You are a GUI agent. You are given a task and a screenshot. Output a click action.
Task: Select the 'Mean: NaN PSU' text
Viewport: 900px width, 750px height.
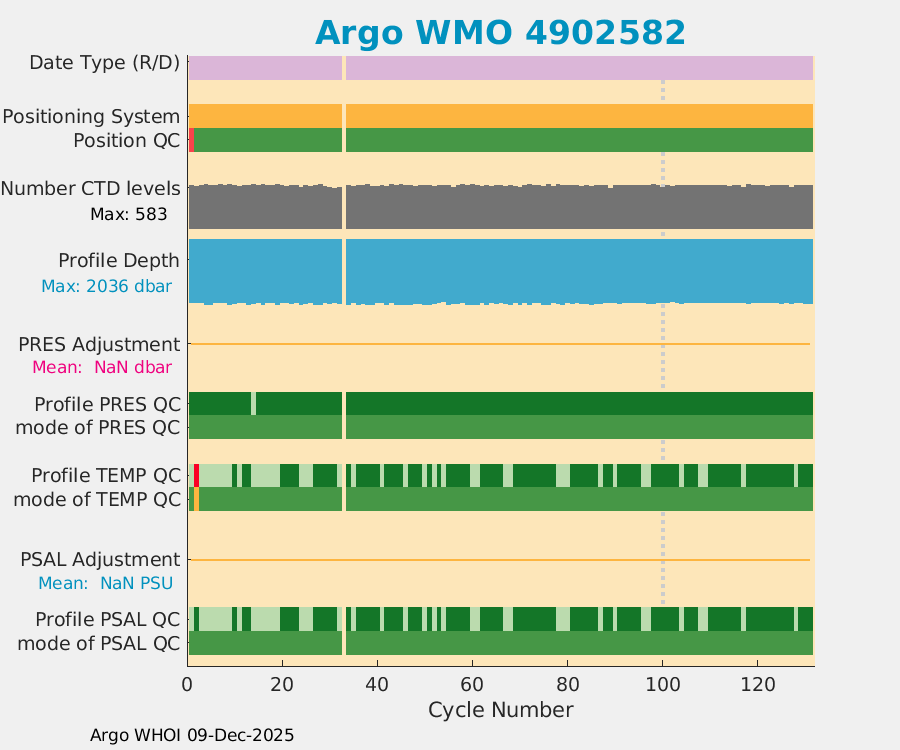point(106,583)
